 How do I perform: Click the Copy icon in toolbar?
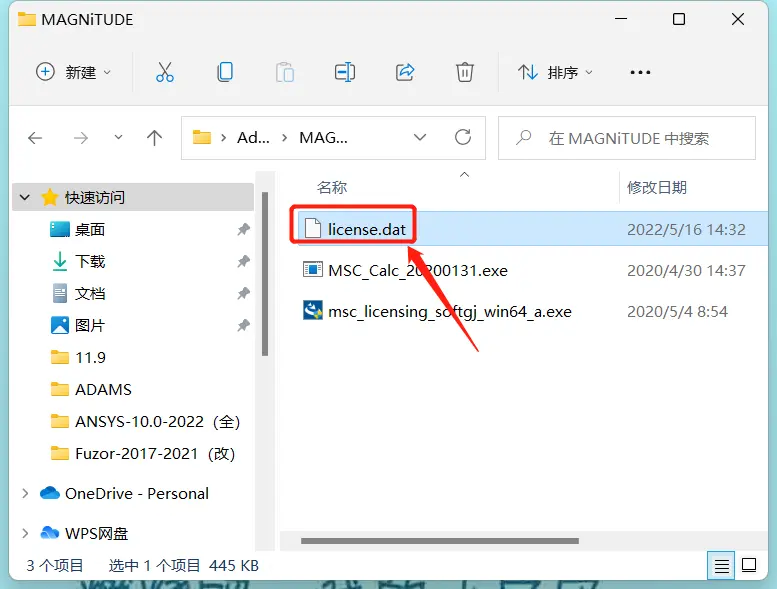pos(225,72)
